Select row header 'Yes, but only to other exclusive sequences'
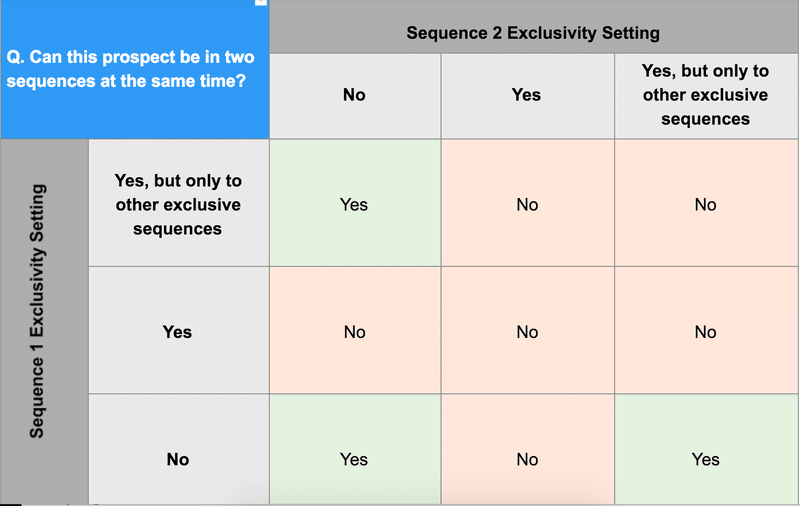This screenshot has width=800, height=506. (179, 203)
